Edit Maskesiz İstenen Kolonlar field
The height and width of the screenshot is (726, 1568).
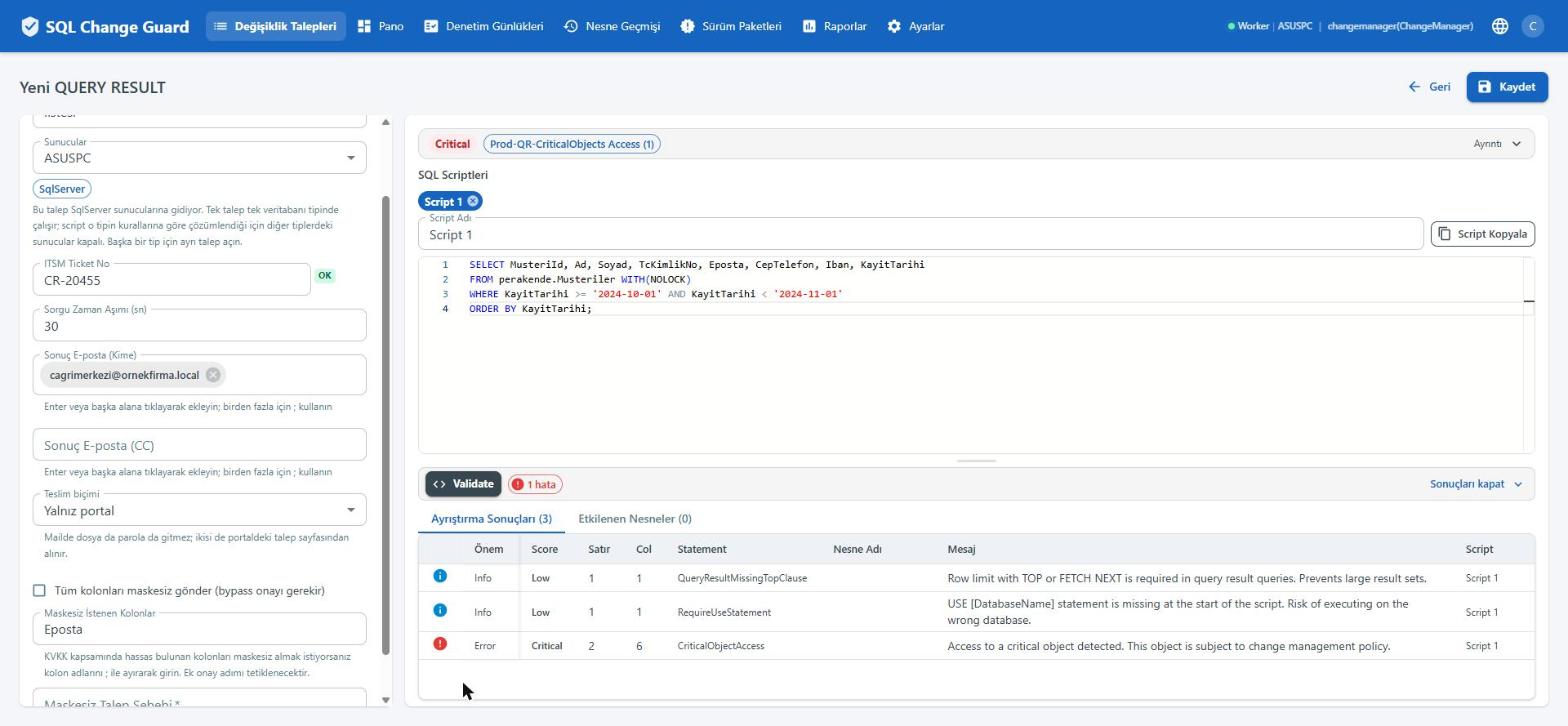coord(199,629)
